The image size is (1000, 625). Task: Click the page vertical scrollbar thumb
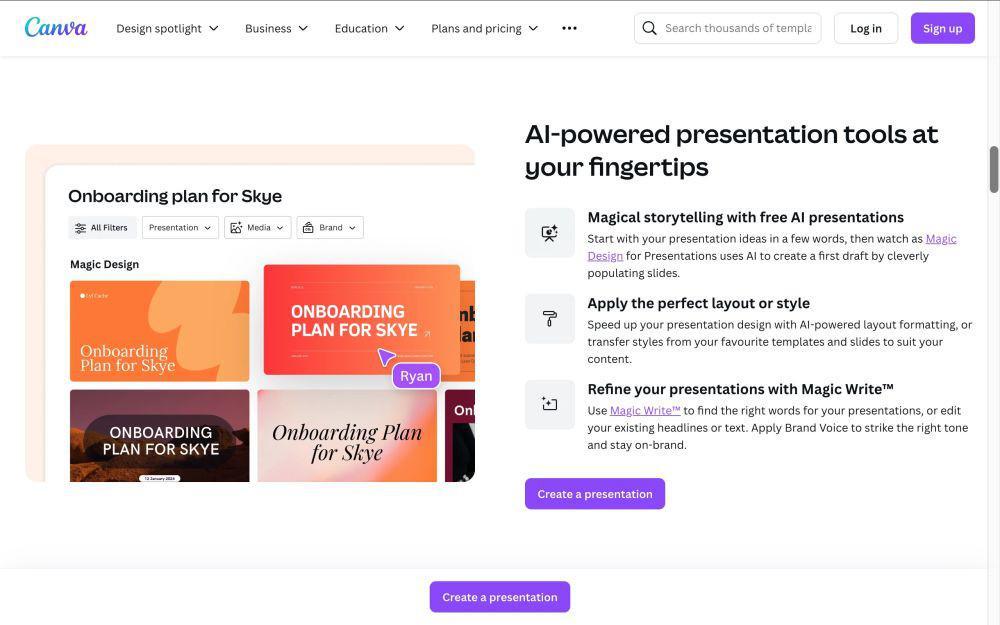(x=994, y=169)
